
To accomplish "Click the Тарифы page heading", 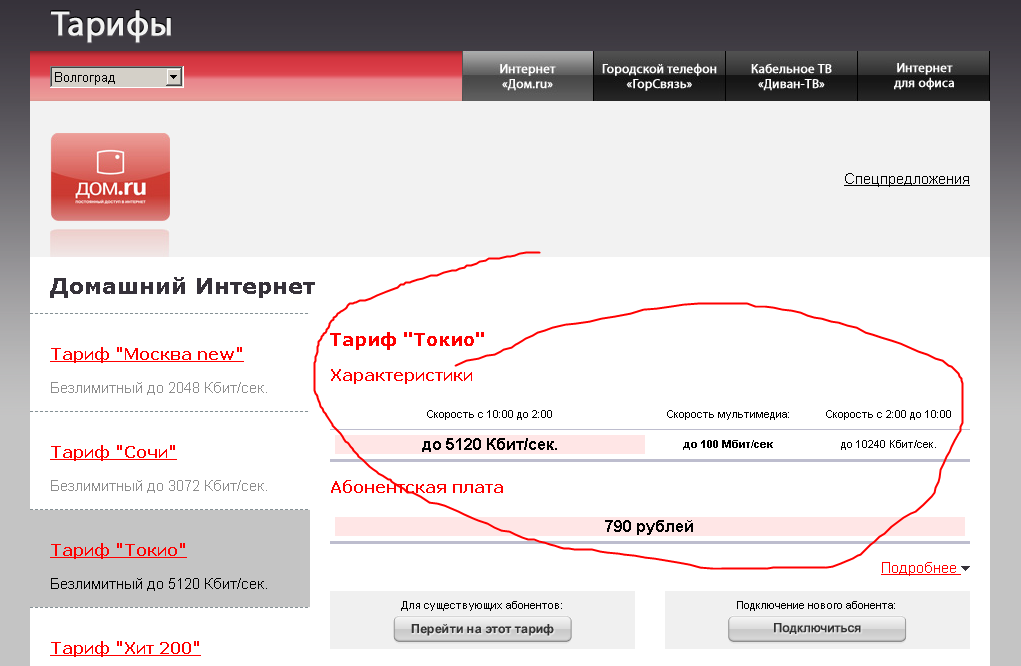I will click(111, 25).
